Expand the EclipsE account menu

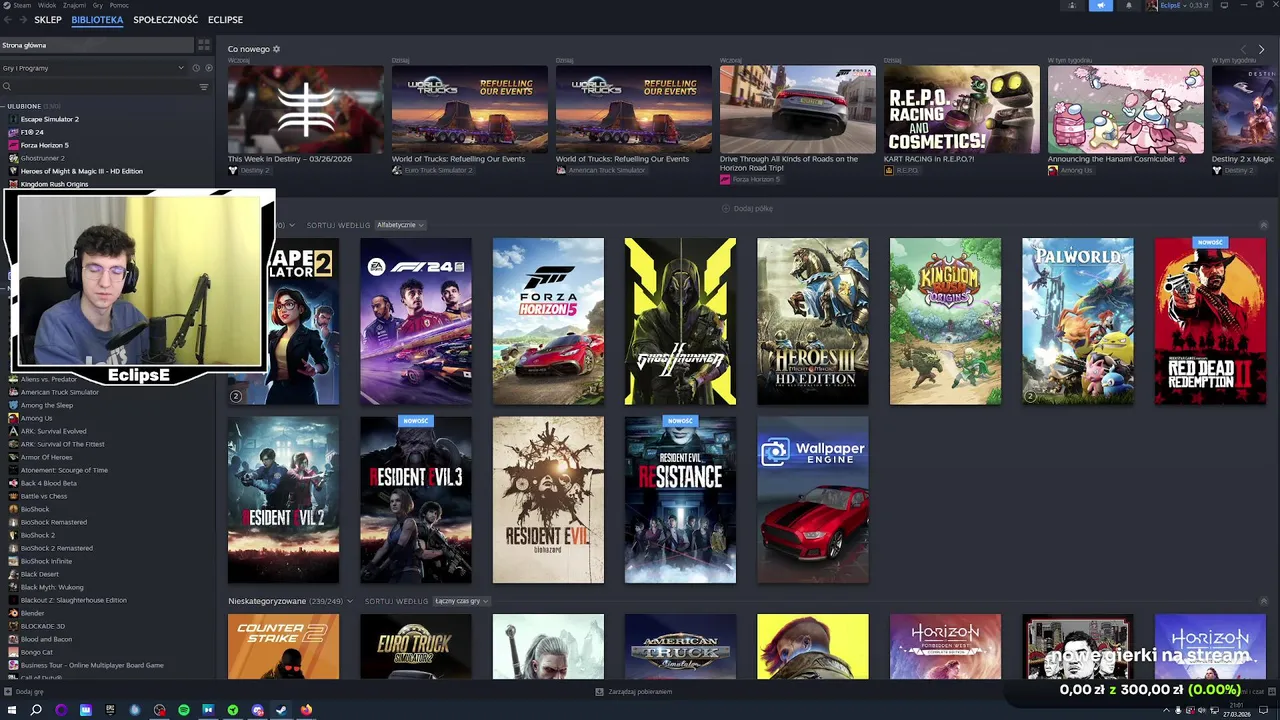click(1178, 5)
